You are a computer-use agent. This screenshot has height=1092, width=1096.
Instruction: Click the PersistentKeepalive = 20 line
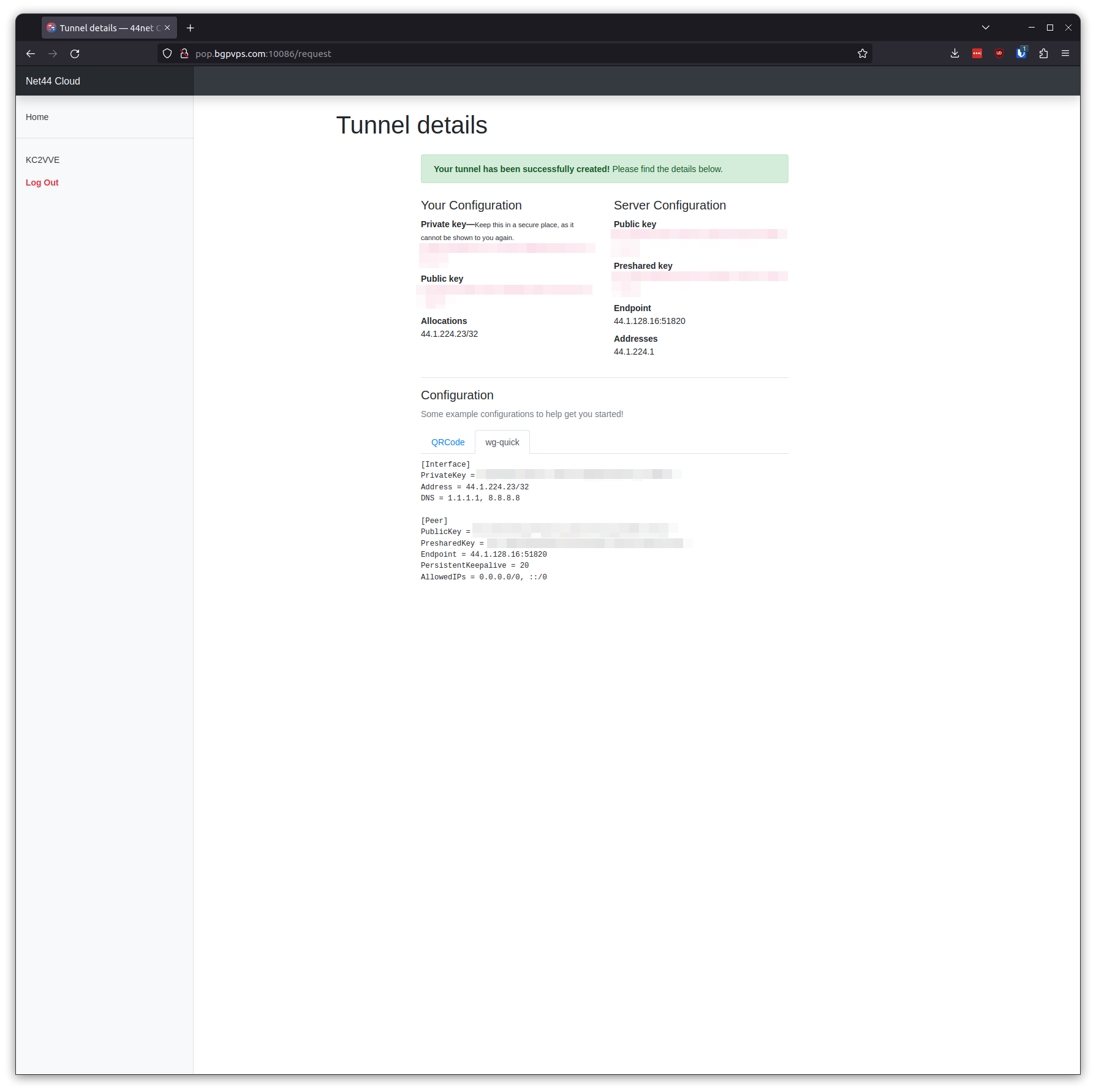click(475, 566)
